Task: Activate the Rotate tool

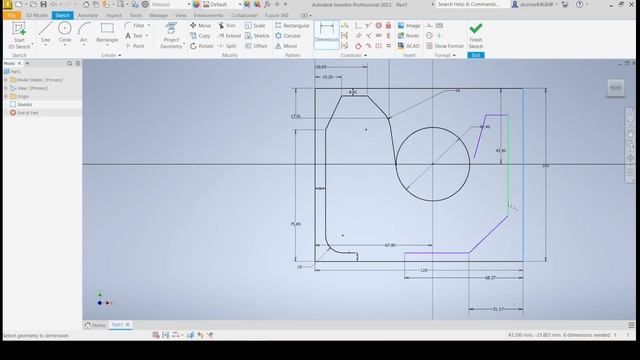Action: (202, 46)
